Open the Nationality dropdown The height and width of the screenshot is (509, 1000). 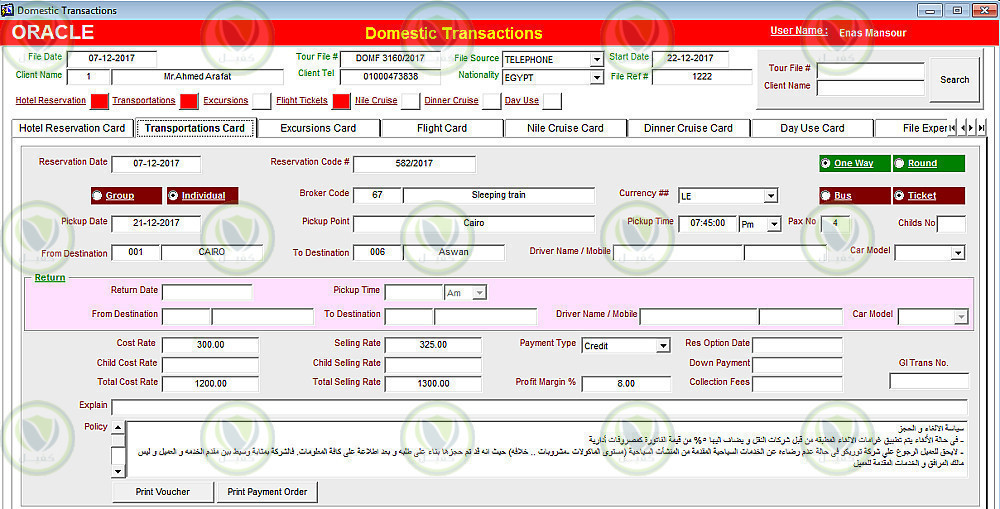click(597, 77)
